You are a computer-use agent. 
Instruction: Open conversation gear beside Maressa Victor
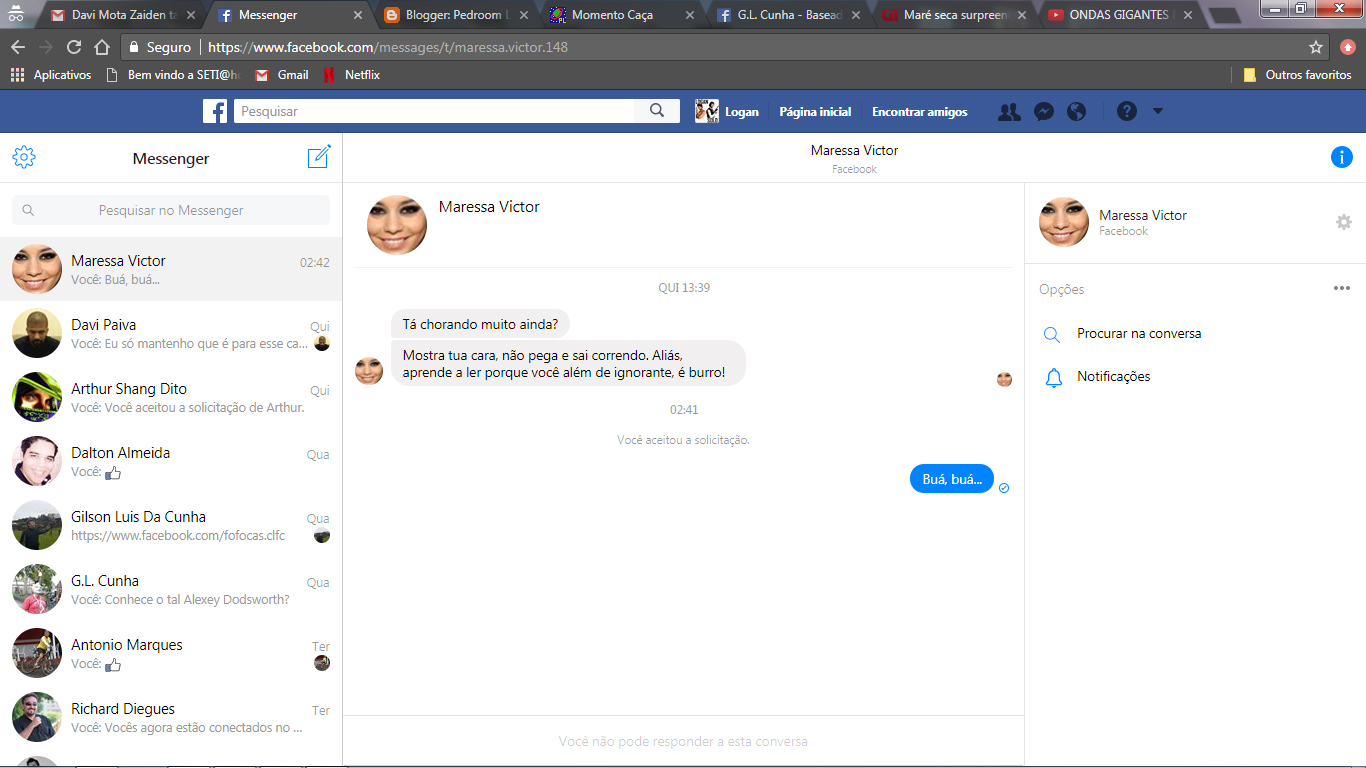[1344, 222]
